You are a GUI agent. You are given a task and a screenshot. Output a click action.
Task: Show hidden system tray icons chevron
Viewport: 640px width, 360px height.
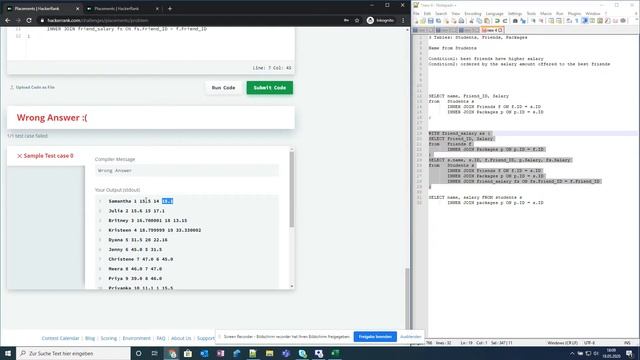[x=572, y=353]
